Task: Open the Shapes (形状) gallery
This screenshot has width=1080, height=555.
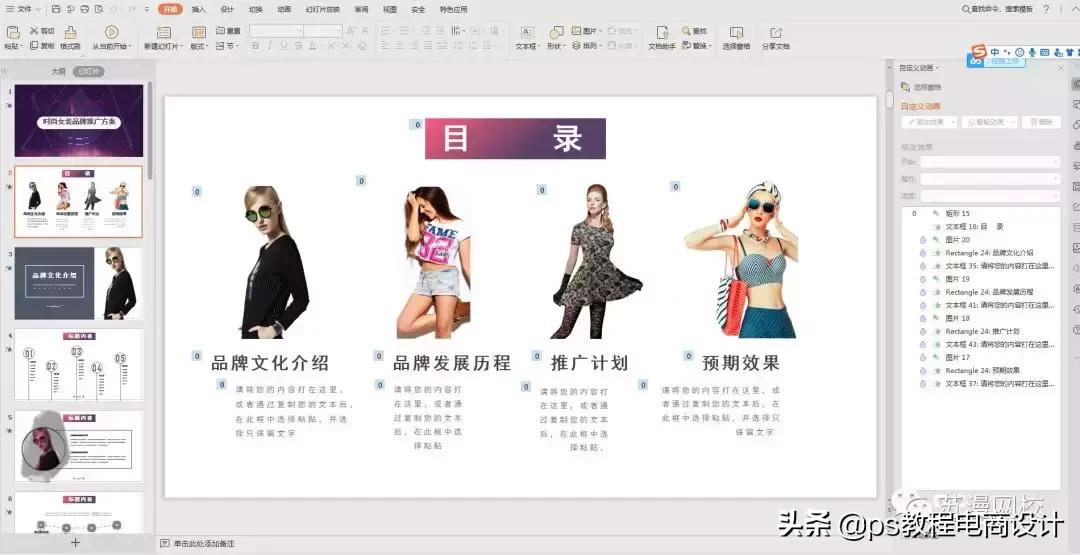Action: pos(556,38)
